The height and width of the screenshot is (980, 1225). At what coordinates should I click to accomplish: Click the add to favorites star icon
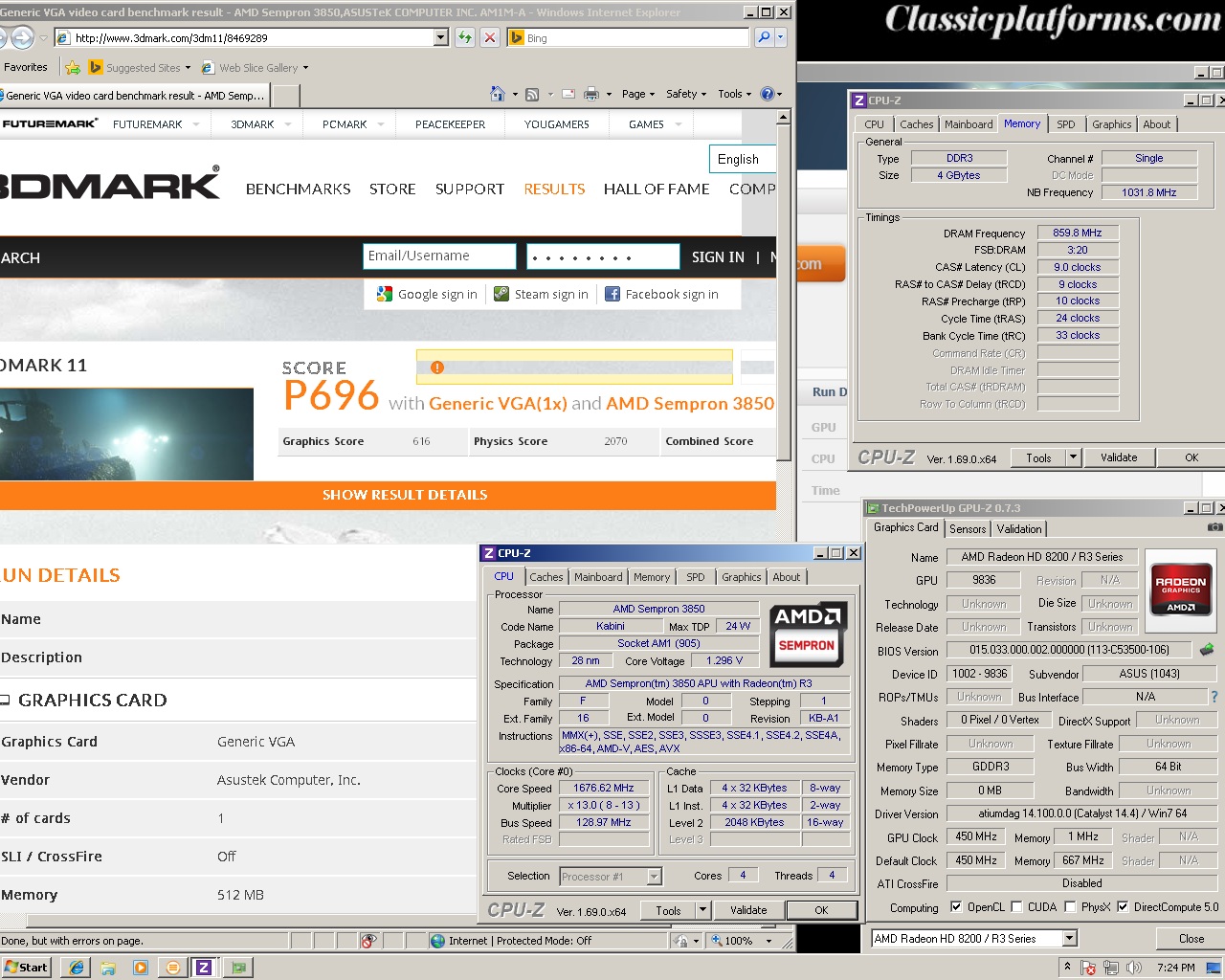click(x=73, y=67)
